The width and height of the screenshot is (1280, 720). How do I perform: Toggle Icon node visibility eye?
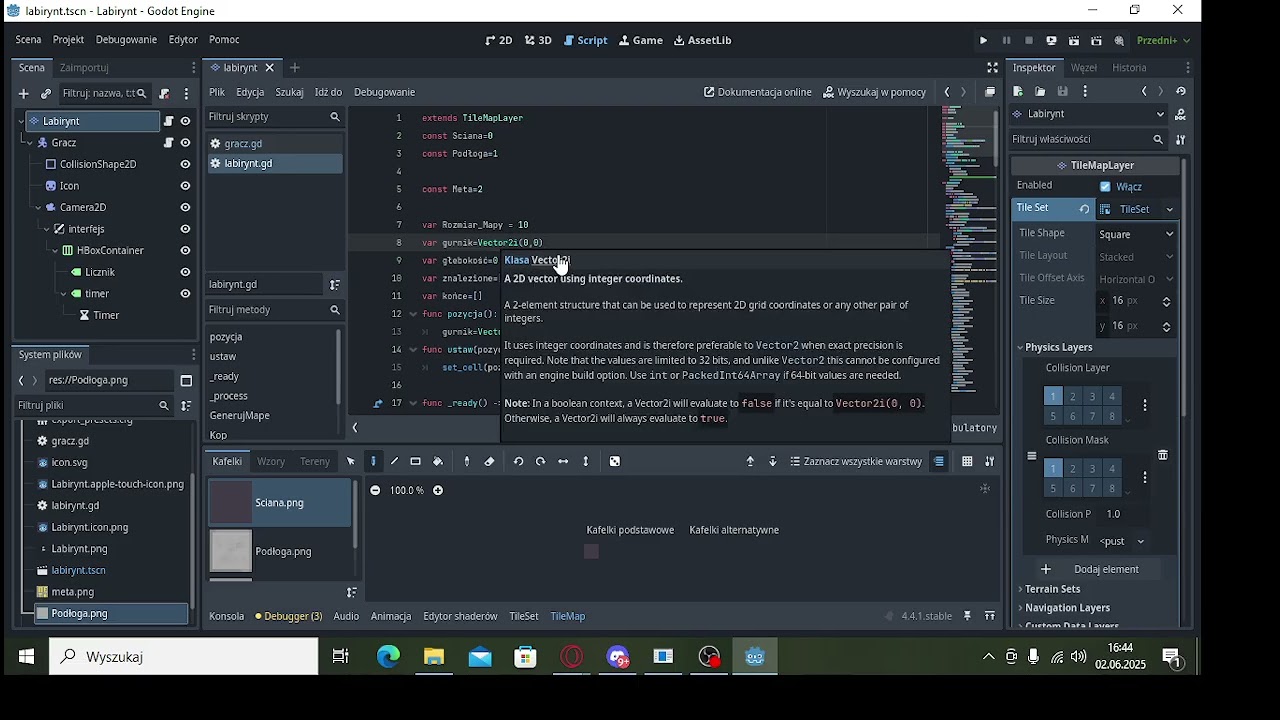pyautogui.click(x=185, y=186)
